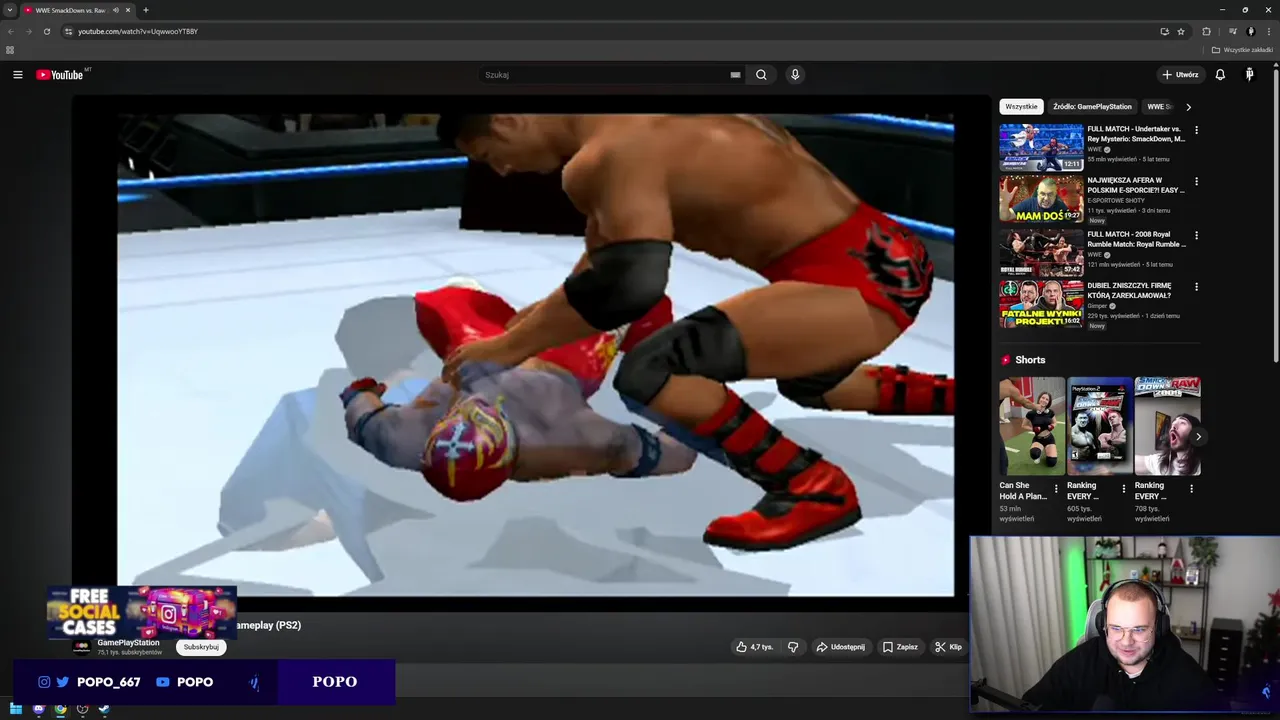Image resolution: width=1280 pixels, height=720 pixels.
Task: Open the Chrome profile avatar
Action: click(1250, 31)
